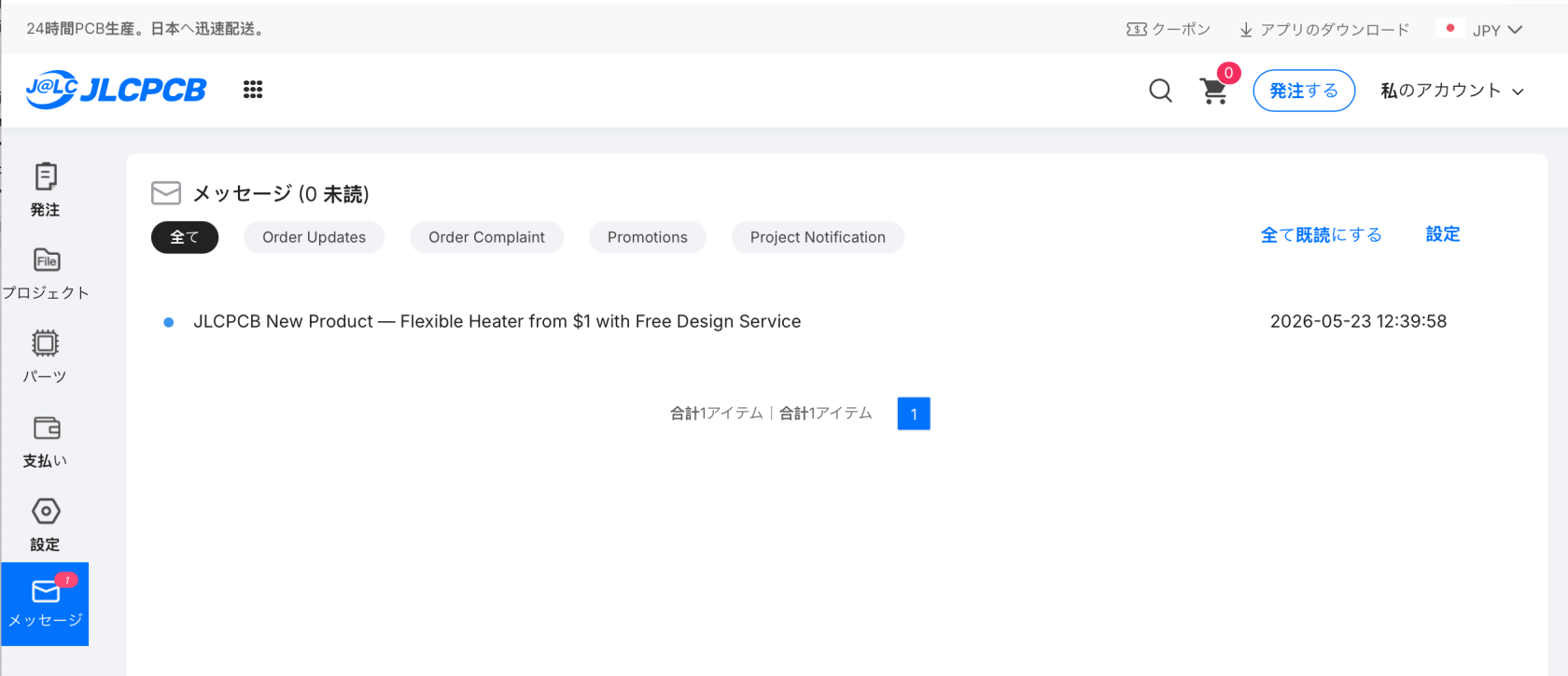Open the JPY currency dropdown
This screenshot has width=1568, height=676.
1497,30
